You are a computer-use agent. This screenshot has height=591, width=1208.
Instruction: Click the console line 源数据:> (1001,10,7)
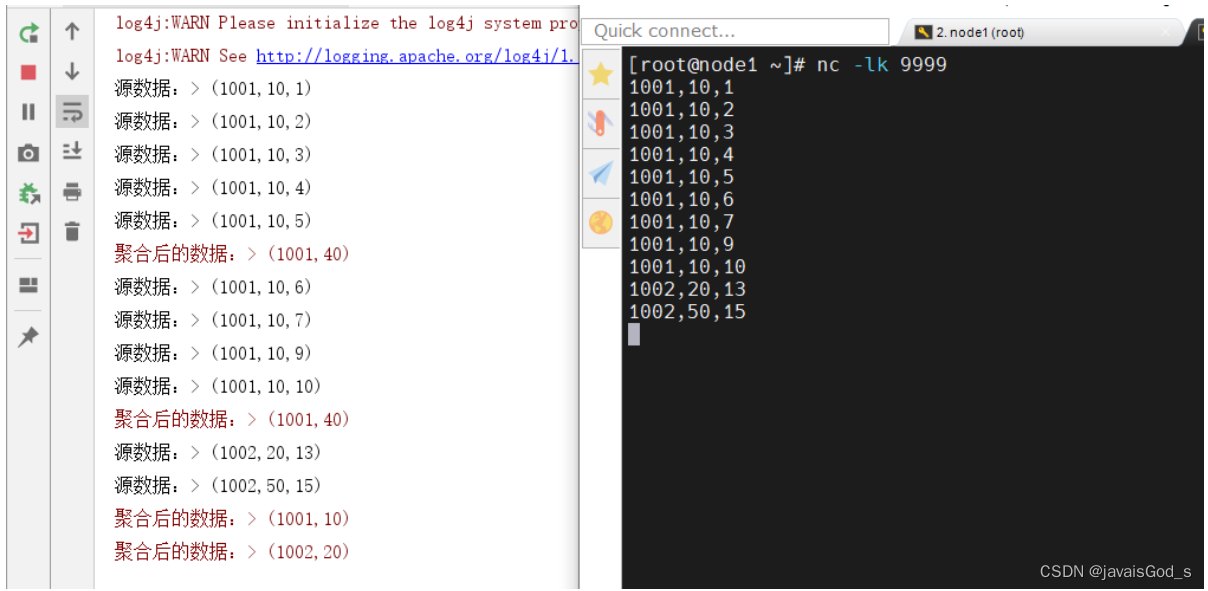[x=214, y=320]
